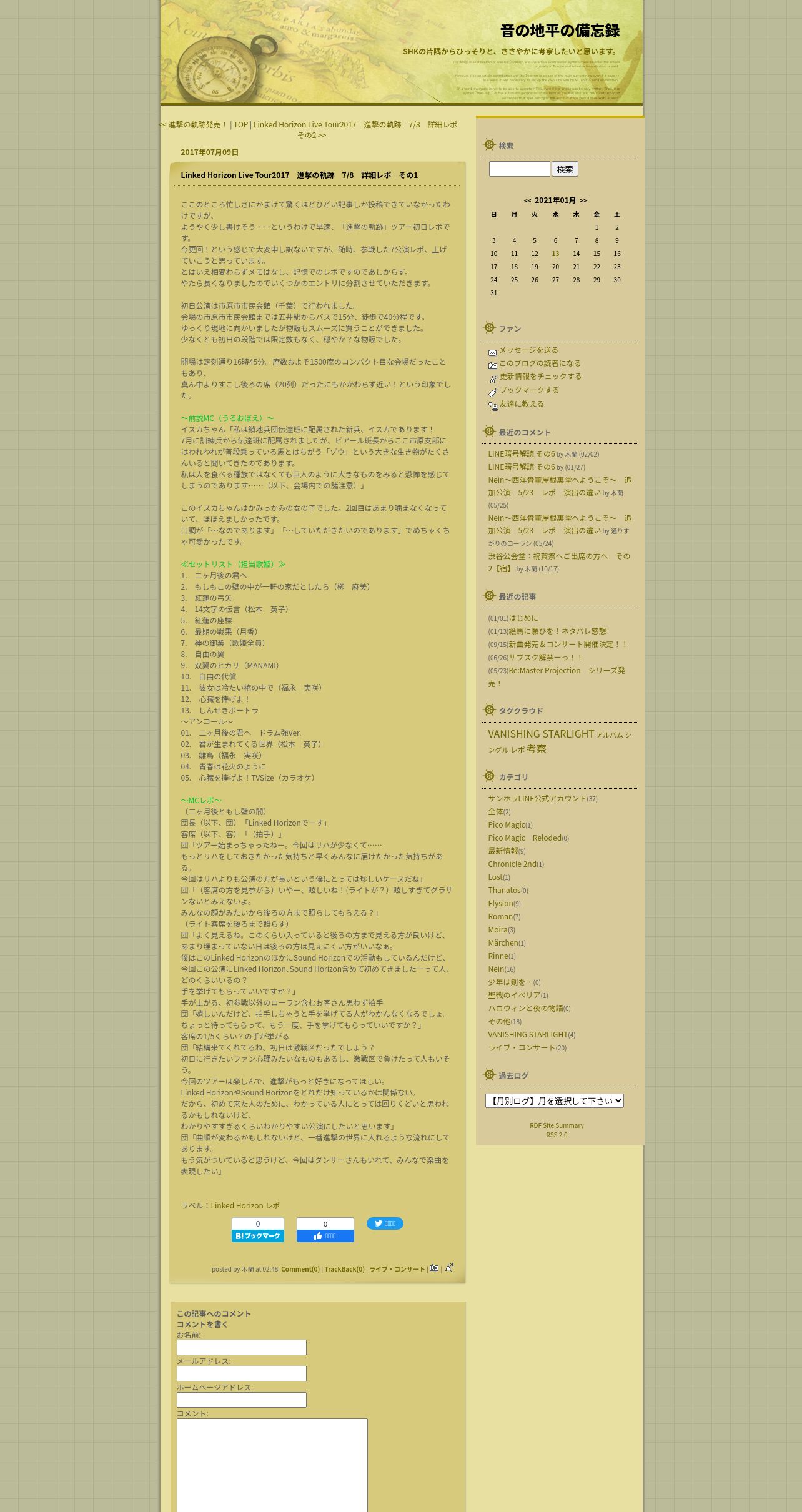Open the 月別ログ month selection dropdown

[x=555, y=1101]
